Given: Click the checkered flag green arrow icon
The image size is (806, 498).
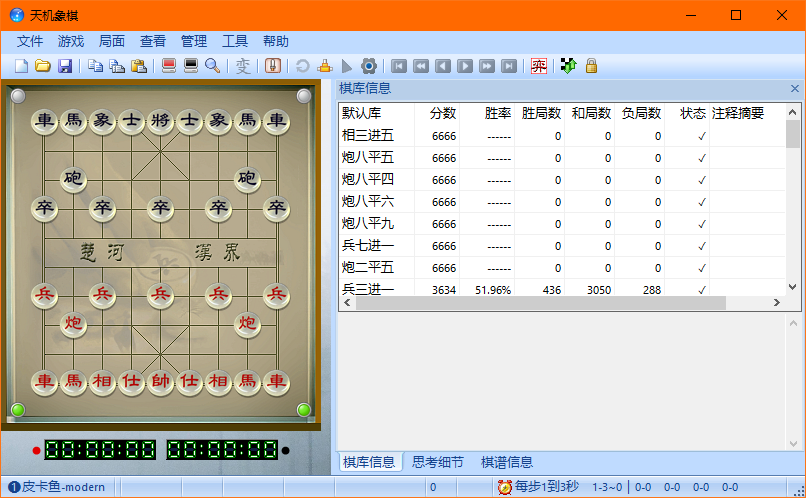Looking at the screenshot, I should tap(569, 66).
